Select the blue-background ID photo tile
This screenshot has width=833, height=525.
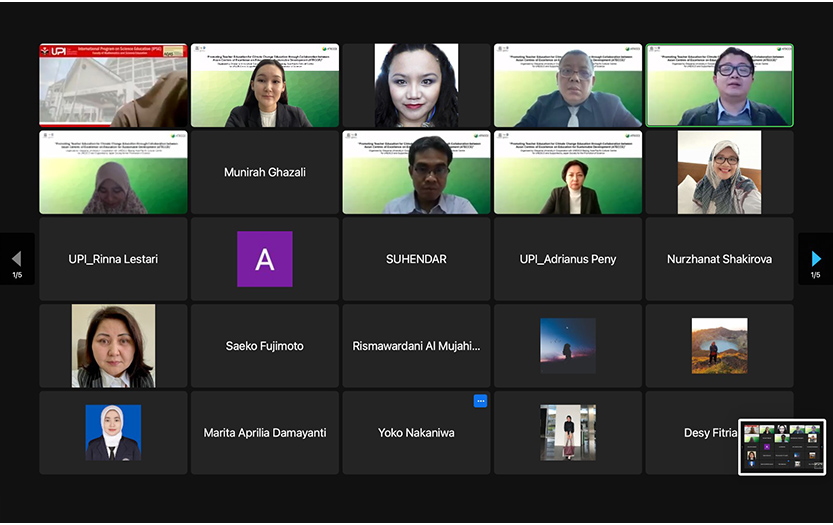tap(113, 433)
